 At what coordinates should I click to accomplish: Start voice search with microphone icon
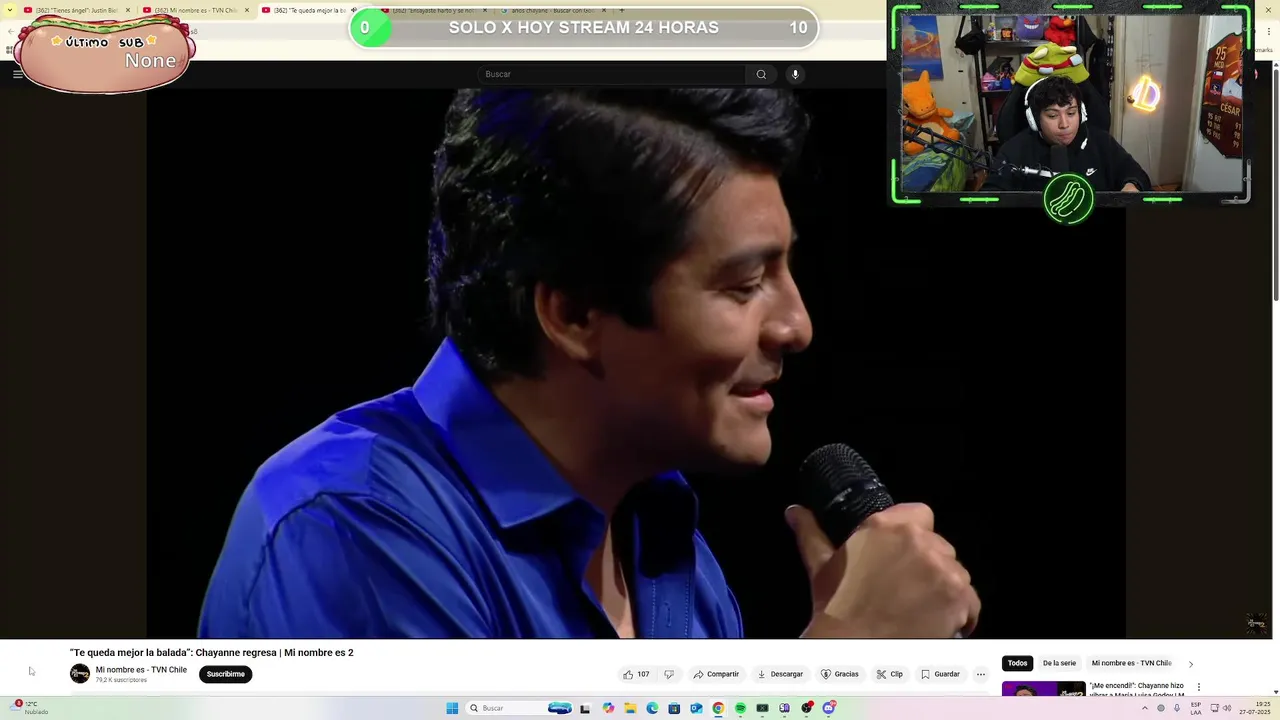pyautogui.click(x=795, y=74)
